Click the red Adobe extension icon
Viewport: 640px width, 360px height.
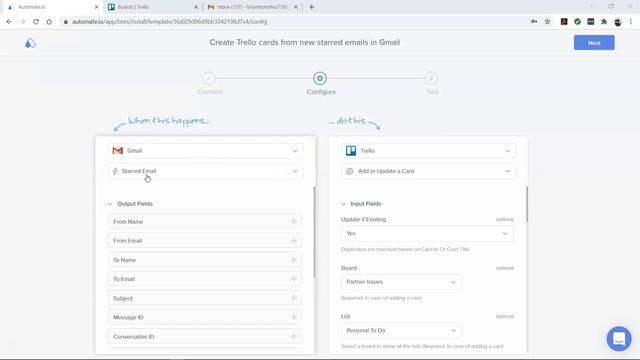click(x=564, y=22)
